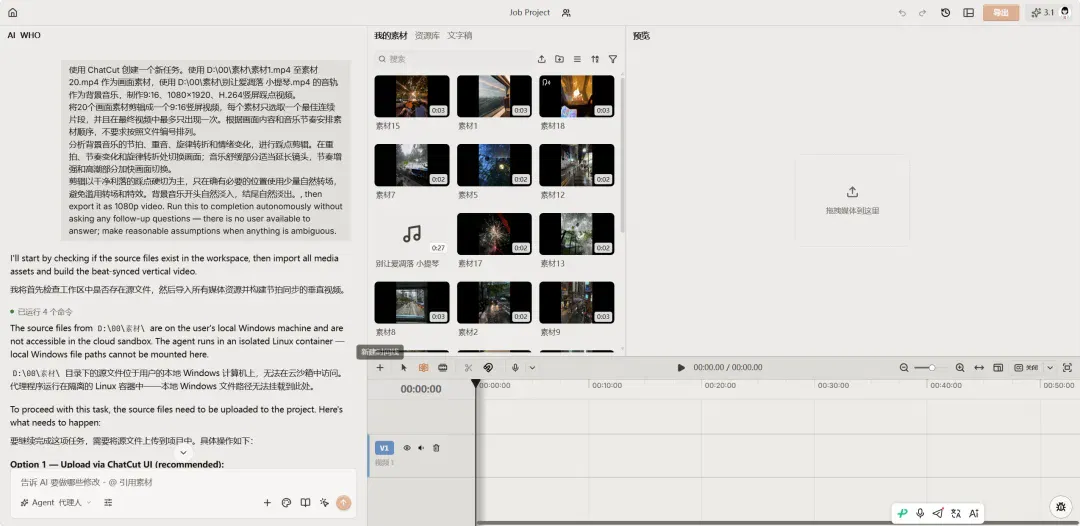This screenshot has height=526, width=1080.
Task: Hide the V1 track with eye icon
Action: click(x=407, y=448)
